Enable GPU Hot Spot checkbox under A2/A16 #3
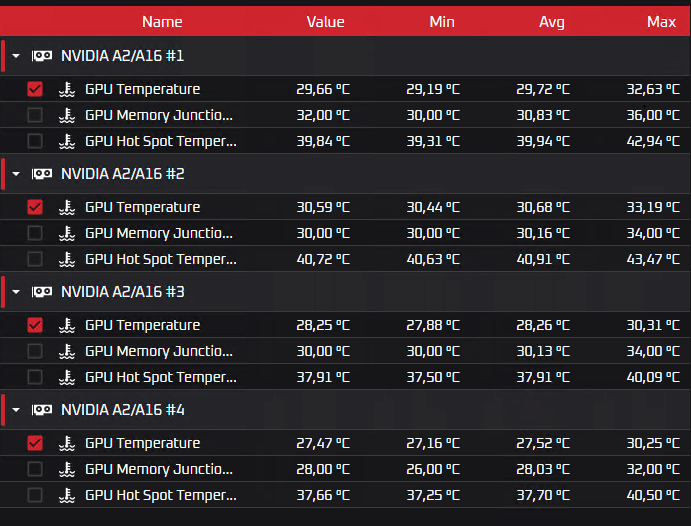The width and height of the screenshot is (691, 526). [x=35, y=377]
